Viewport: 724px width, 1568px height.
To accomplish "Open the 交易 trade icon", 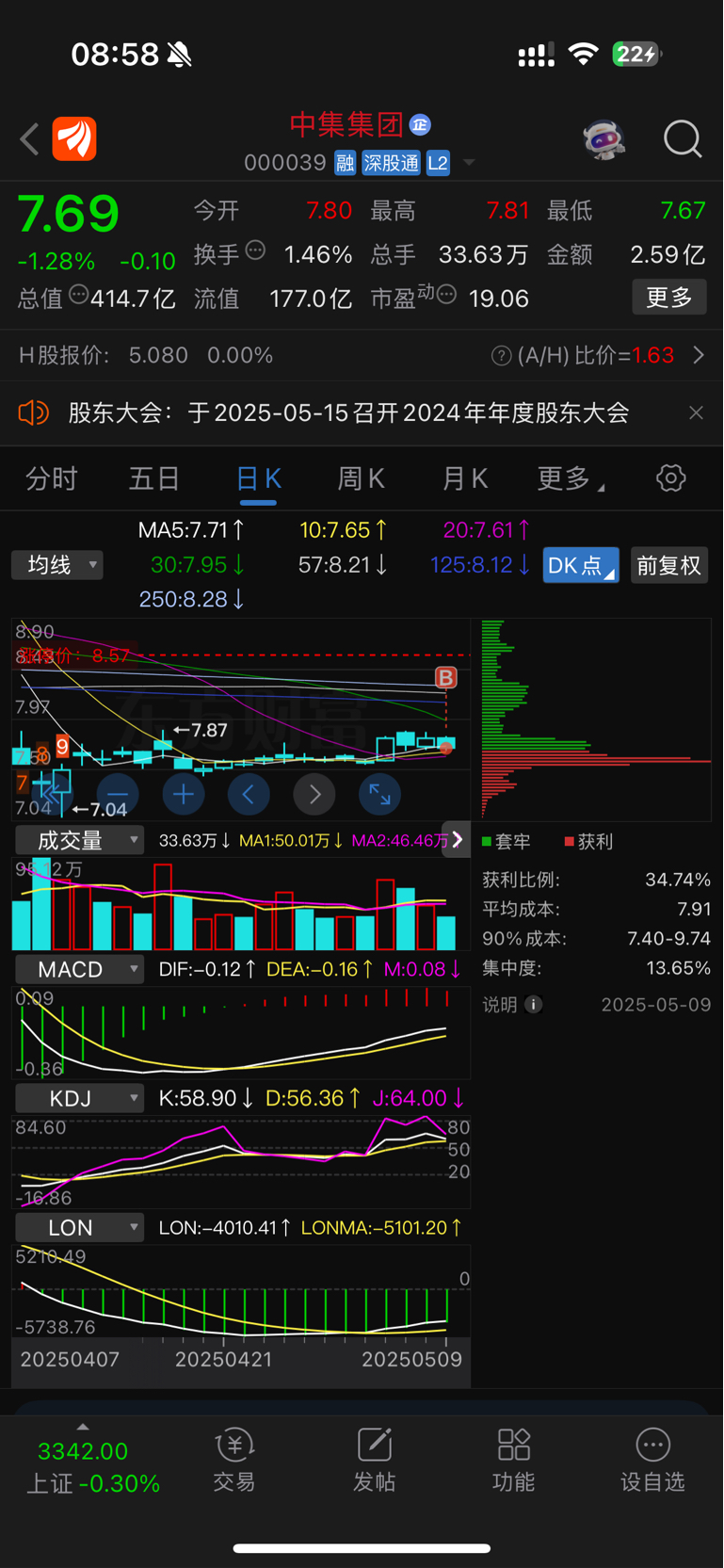I will click(234, 1462).
